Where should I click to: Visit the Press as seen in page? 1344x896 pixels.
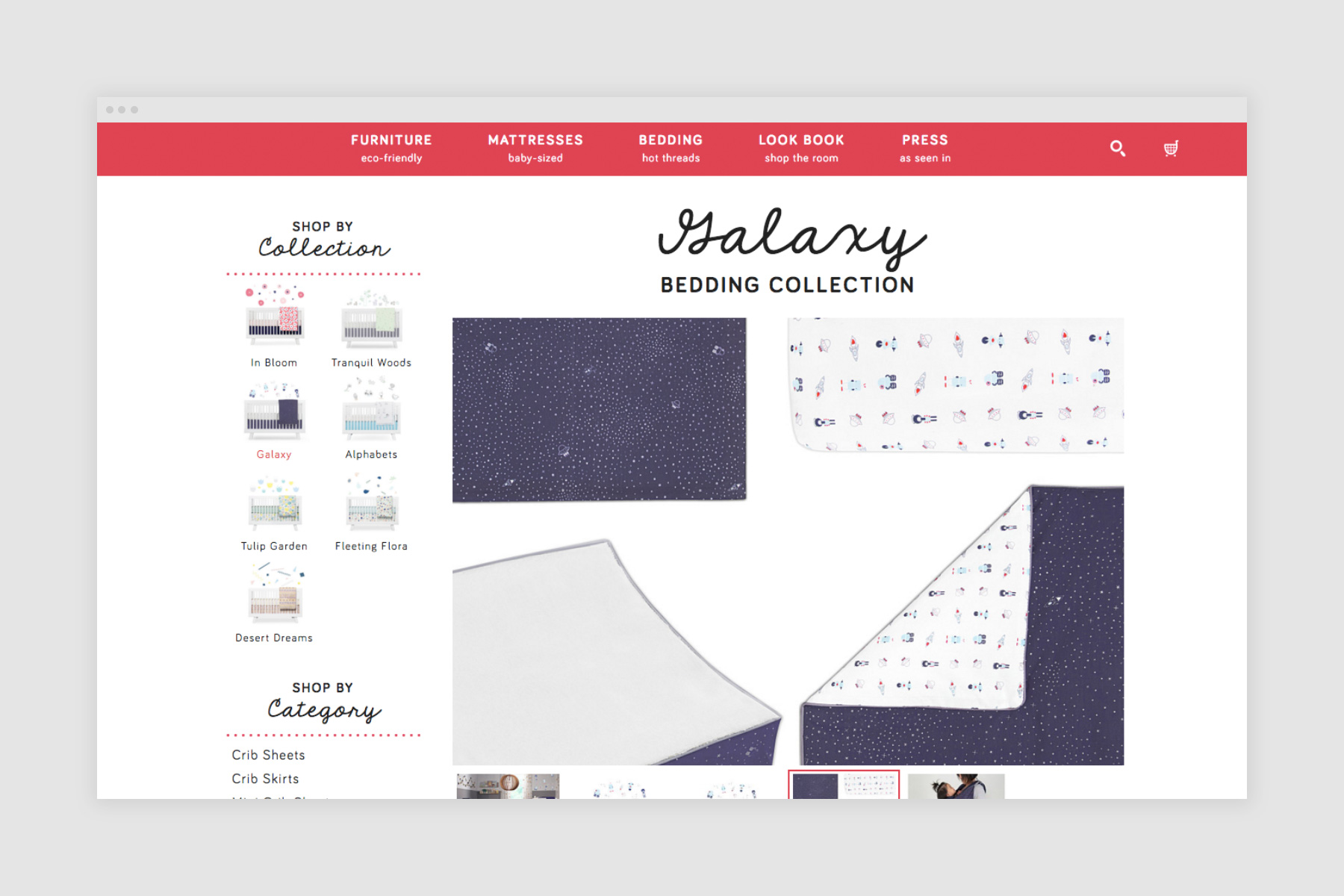point(925,148)
